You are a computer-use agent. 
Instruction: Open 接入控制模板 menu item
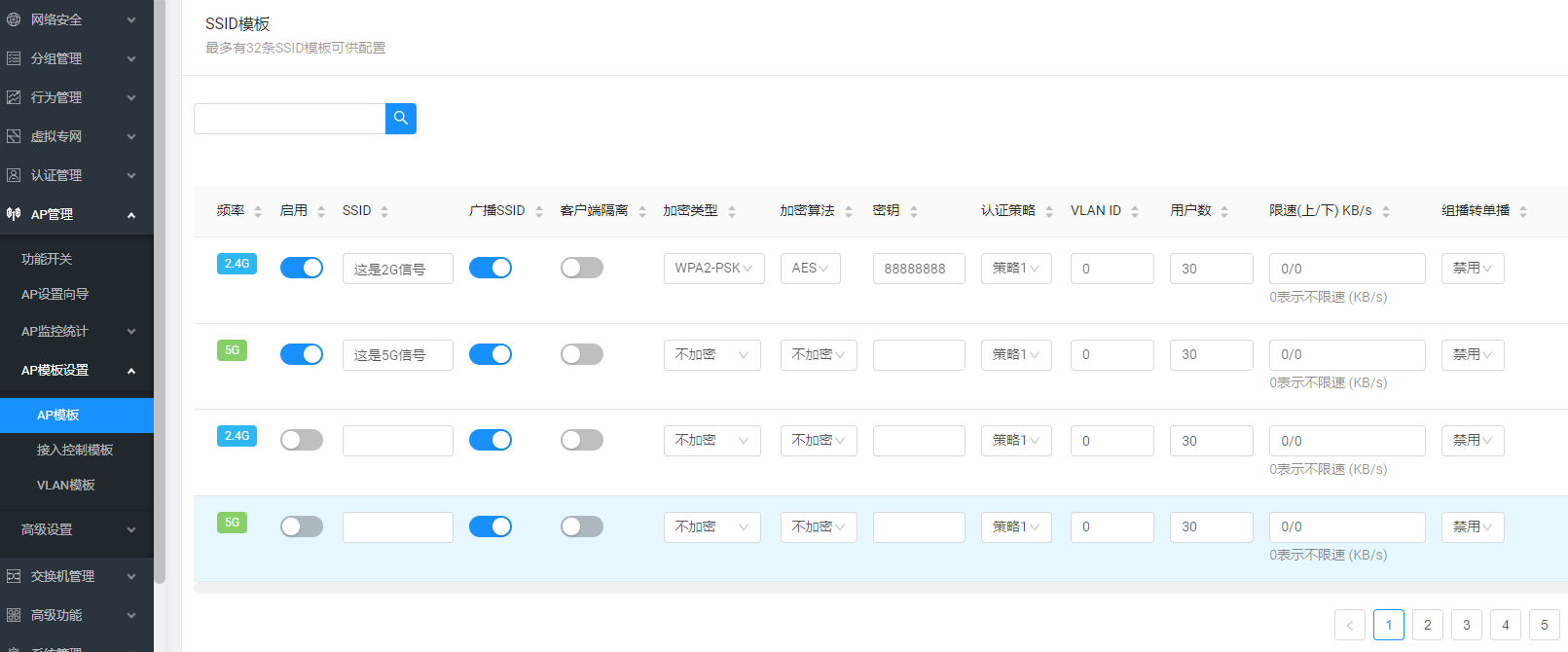77,450
